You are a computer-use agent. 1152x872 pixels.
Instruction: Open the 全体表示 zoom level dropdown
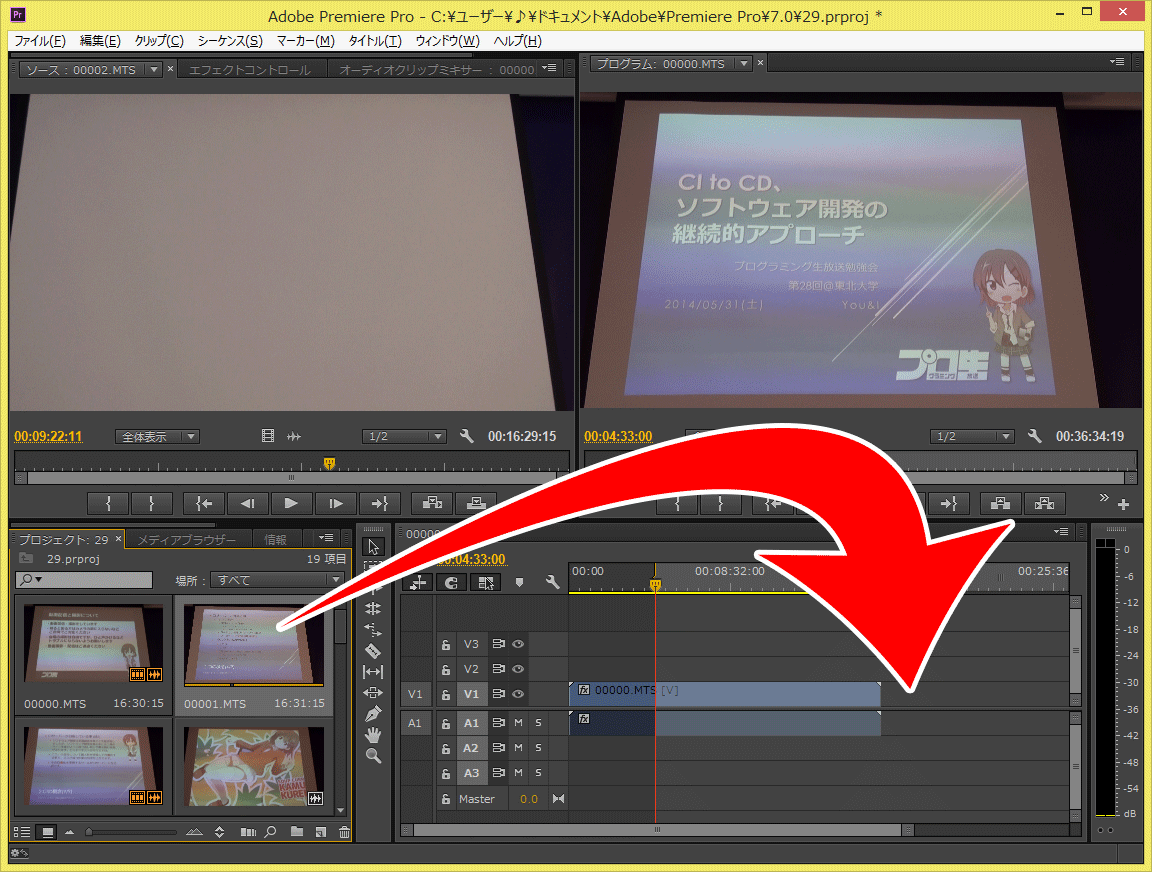(157, 437)
